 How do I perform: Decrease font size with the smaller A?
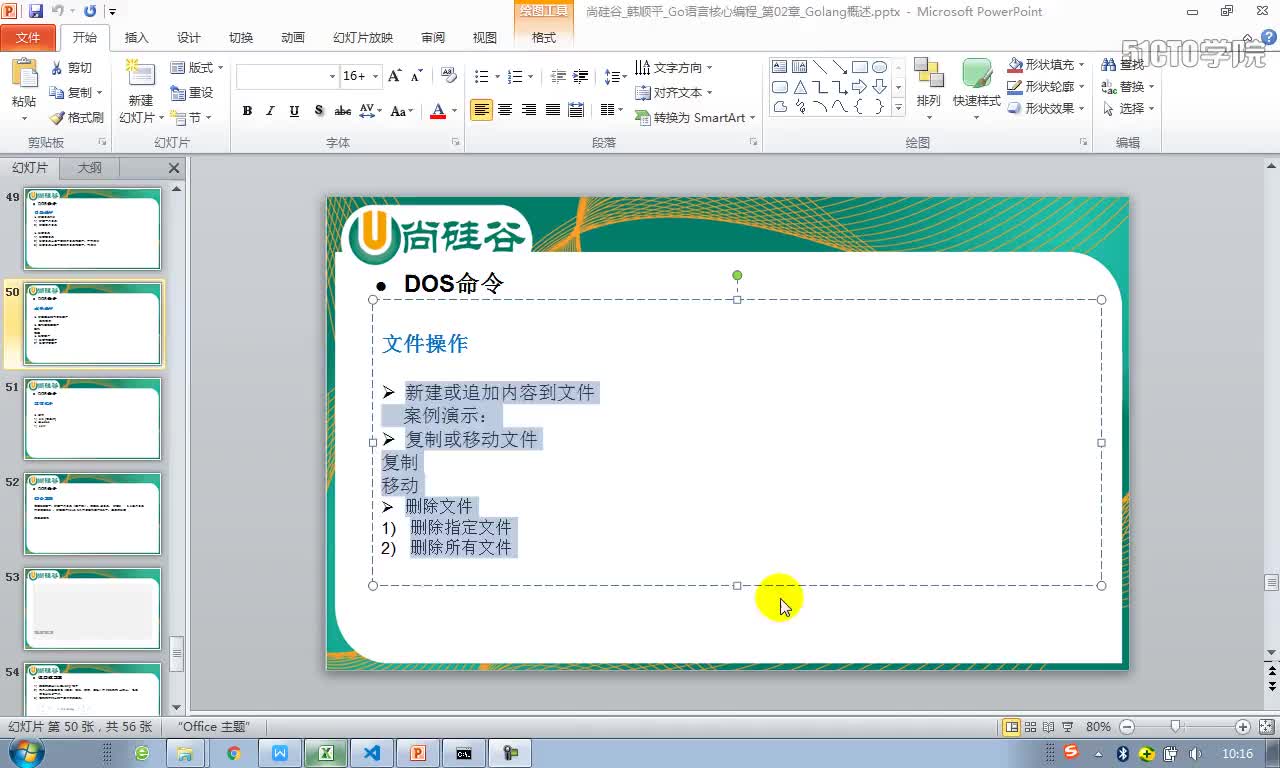pos(415,76)
